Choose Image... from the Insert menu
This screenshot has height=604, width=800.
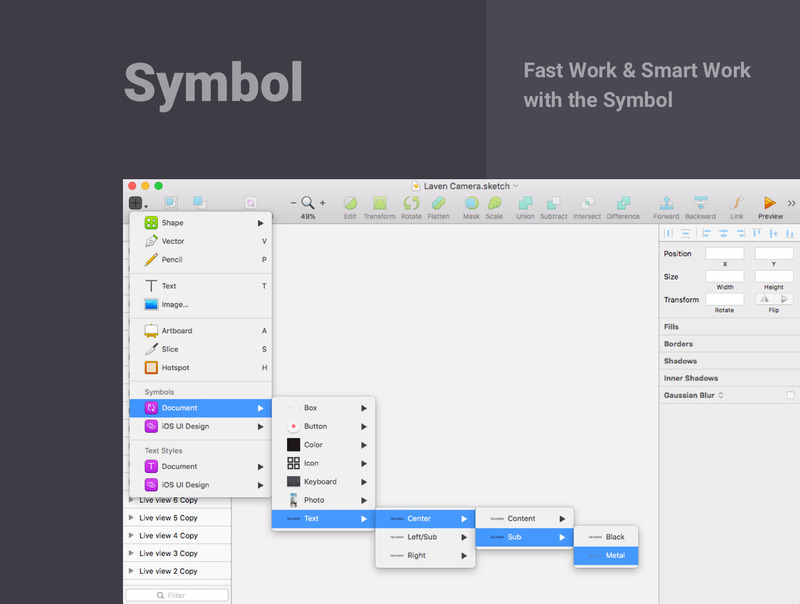point(201,305)
